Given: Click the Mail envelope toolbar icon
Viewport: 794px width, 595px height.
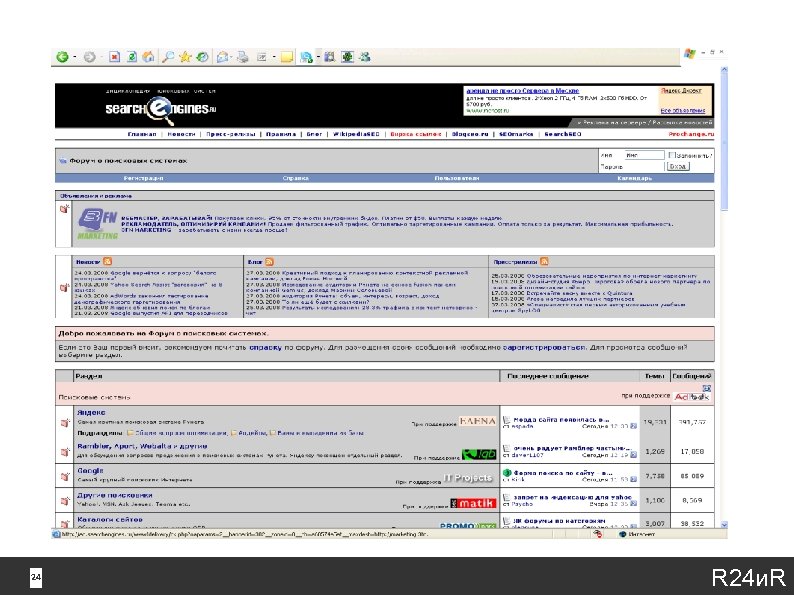Looking at the screenshot, I should click(x=222, y=57).
